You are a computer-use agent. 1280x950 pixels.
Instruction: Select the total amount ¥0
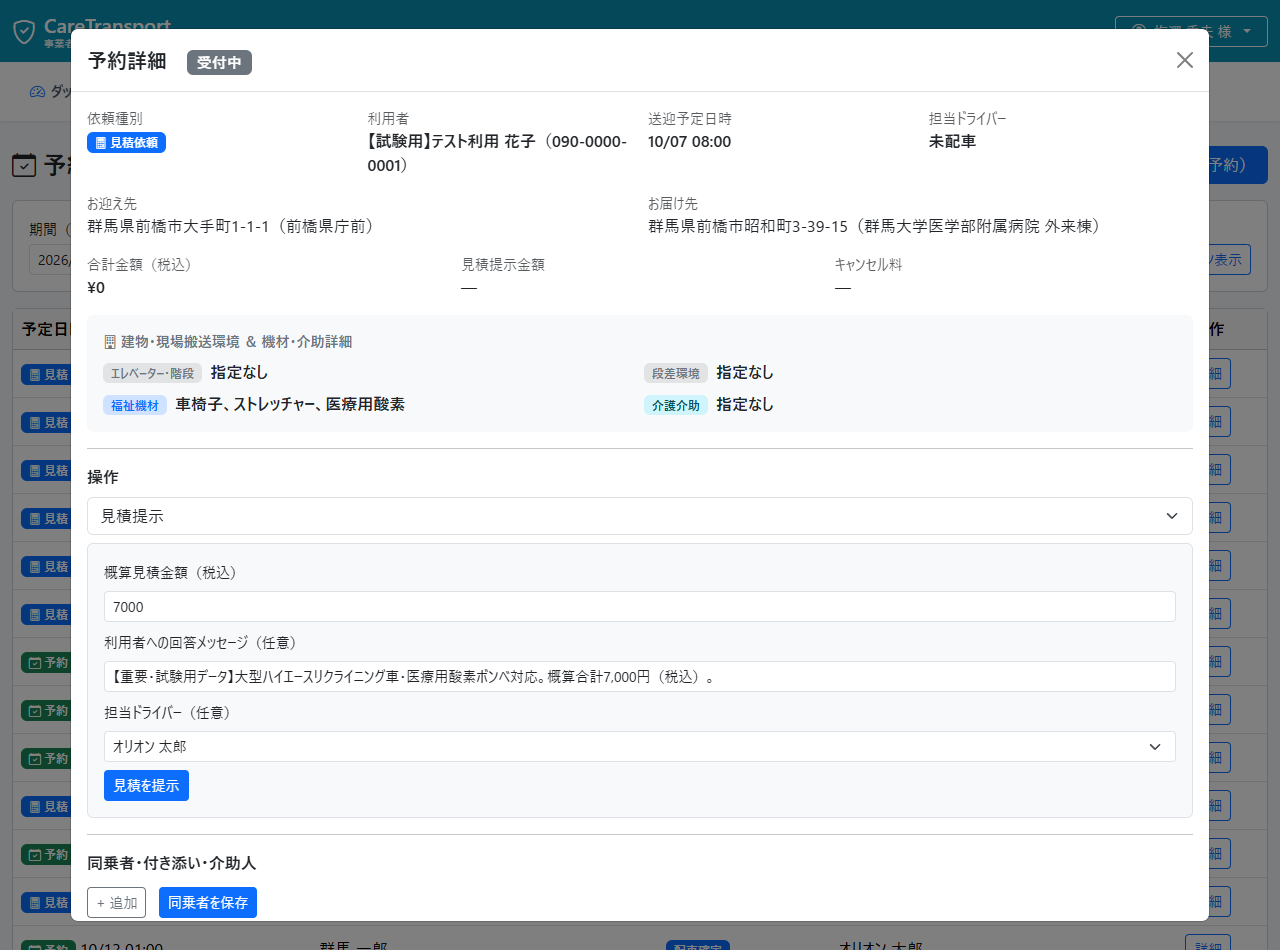pos(96,288)
